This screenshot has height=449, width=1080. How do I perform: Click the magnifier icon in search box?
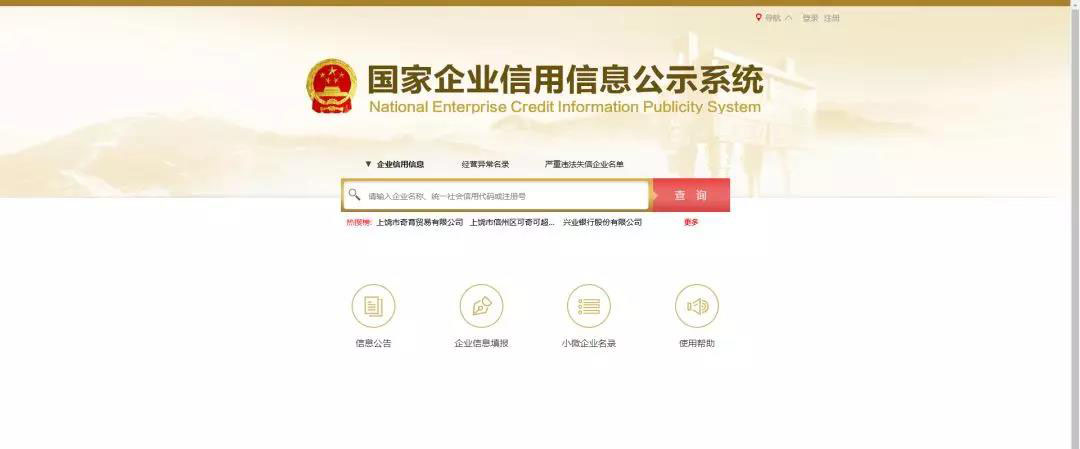(x=354, y=195)
